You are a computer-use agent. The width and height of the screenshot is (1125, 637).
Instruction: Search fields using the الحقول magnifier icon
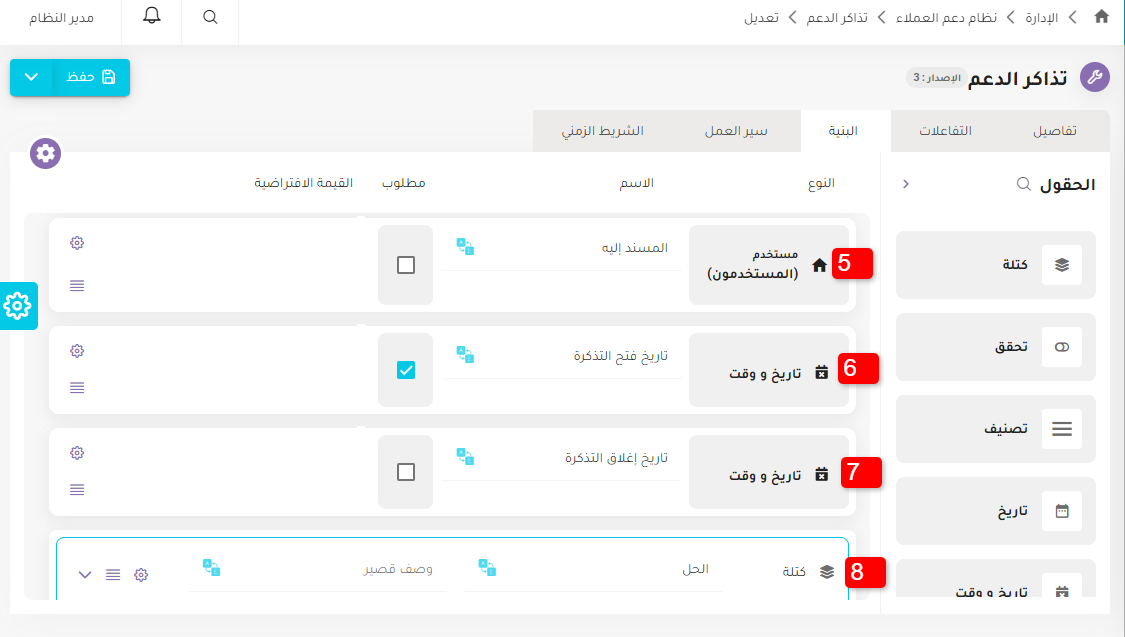[1023, 184]
